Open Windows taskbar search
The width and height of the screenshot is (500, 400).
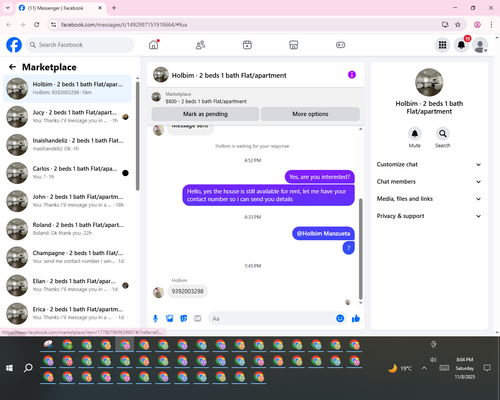point(28,368)
